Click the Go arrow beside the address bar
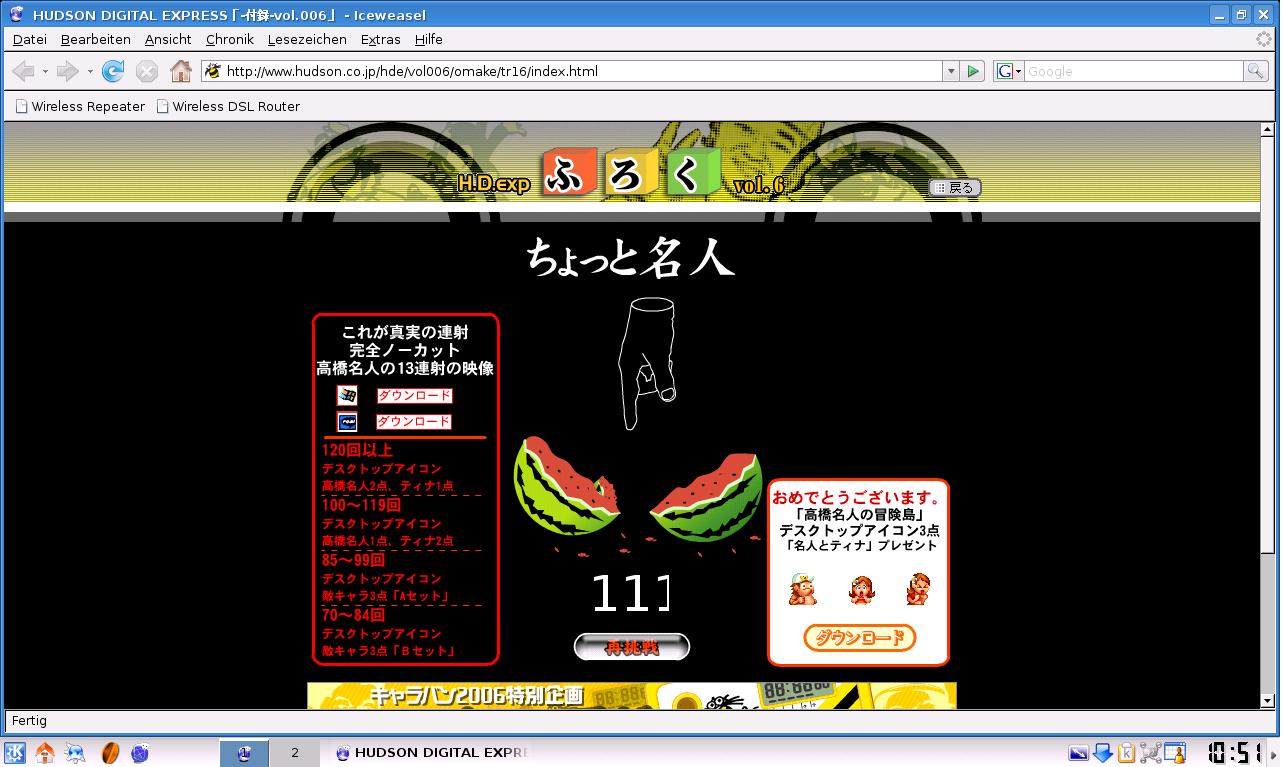The height and width of the screenshot is (767, 1284). [x=972, y=71]
